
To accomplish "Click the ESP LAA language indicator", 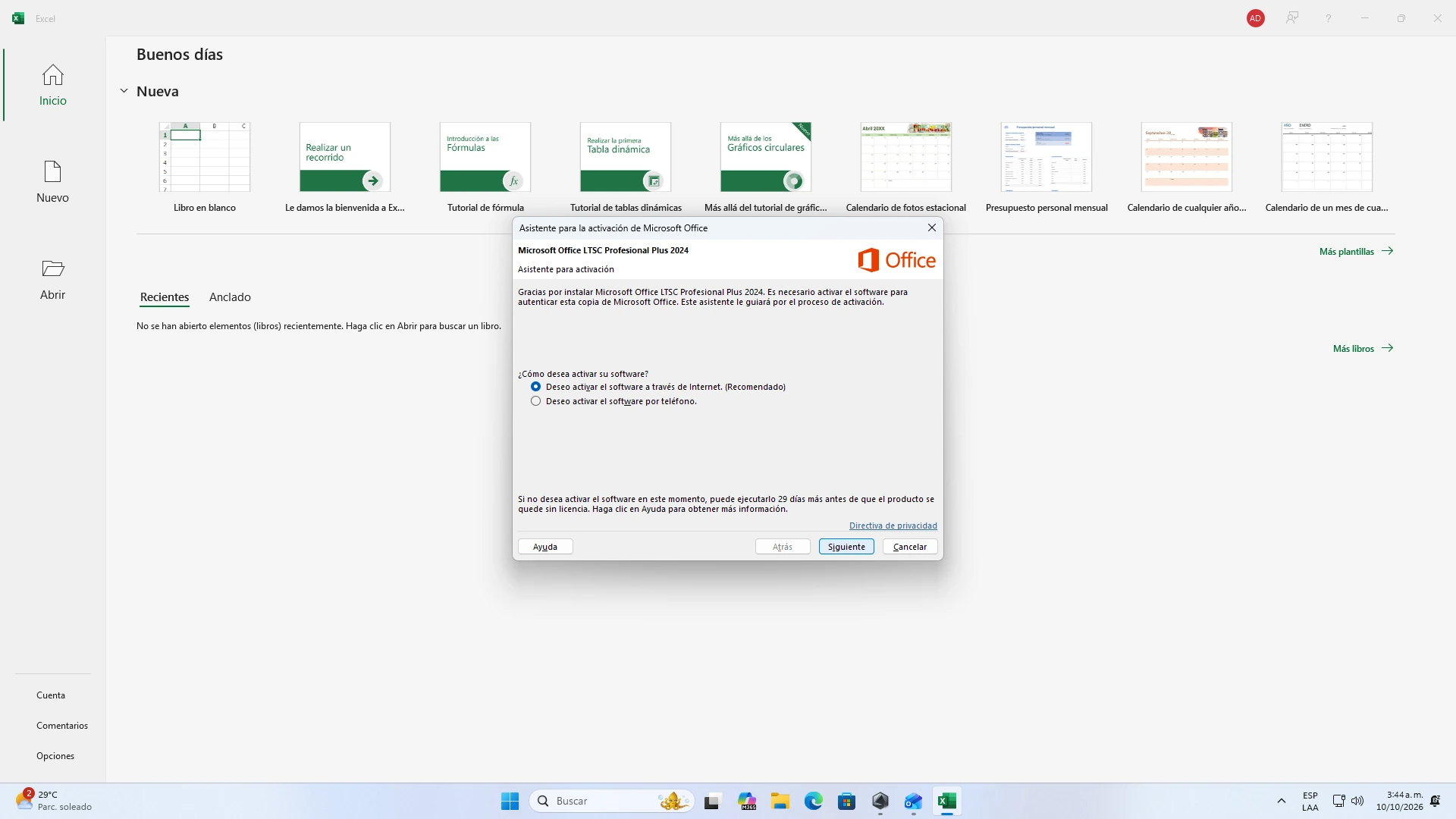I will (1310, 801).
